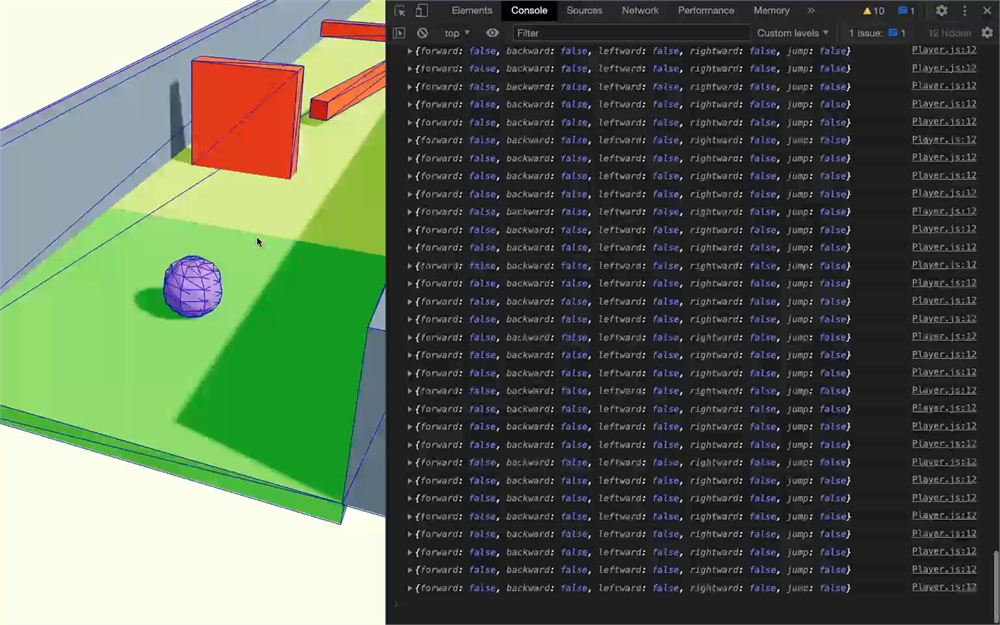
Task: Switch to the Sources tab
Action: click(x=584, y=10)
